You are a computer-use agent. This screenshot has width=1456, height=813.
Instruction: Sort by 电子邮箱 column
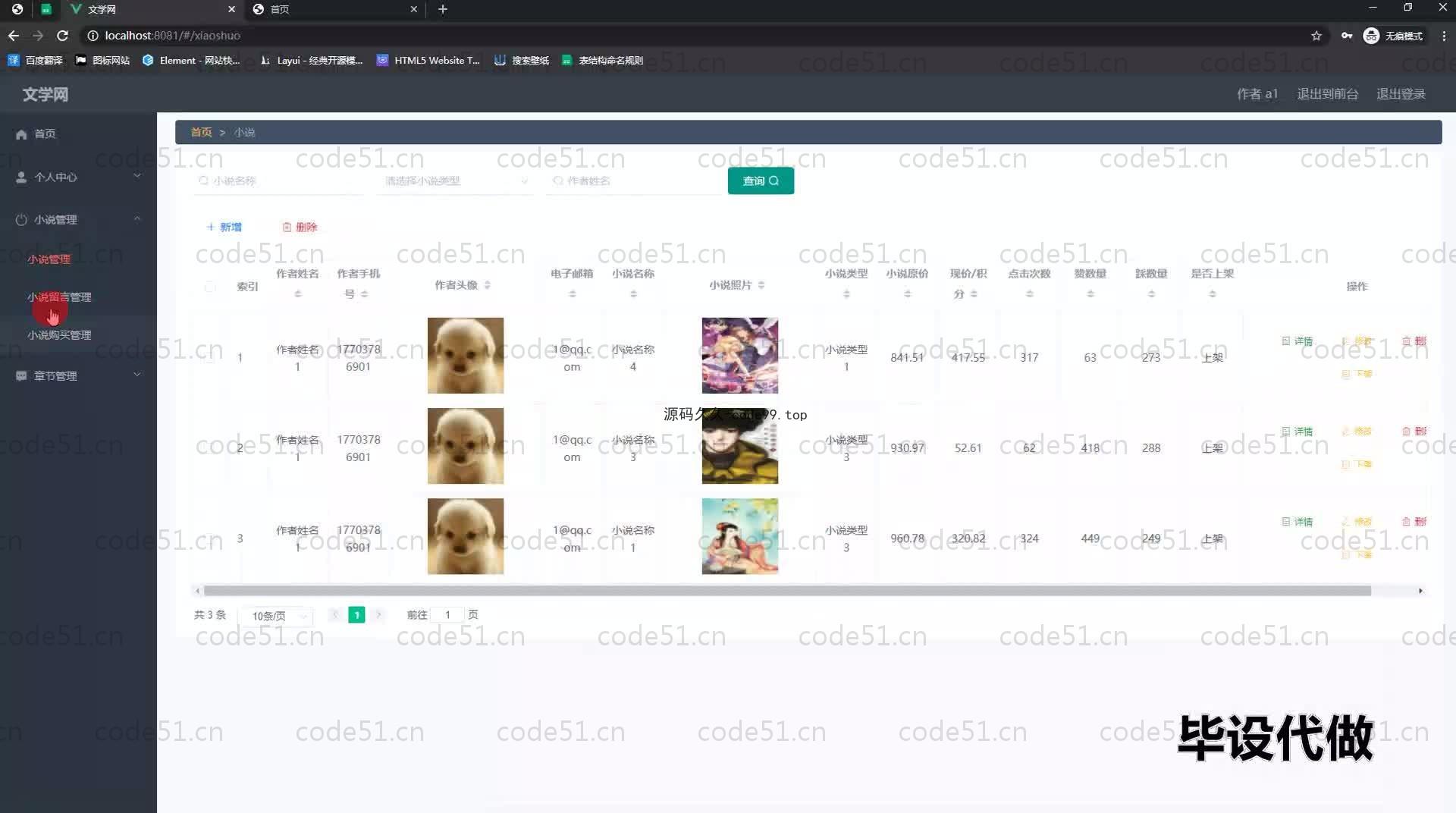pos(573,294)
